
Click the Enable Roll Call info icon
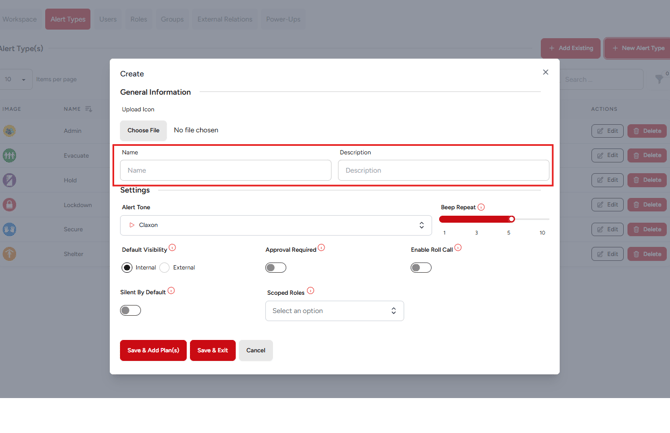click(x=458, y=248)
